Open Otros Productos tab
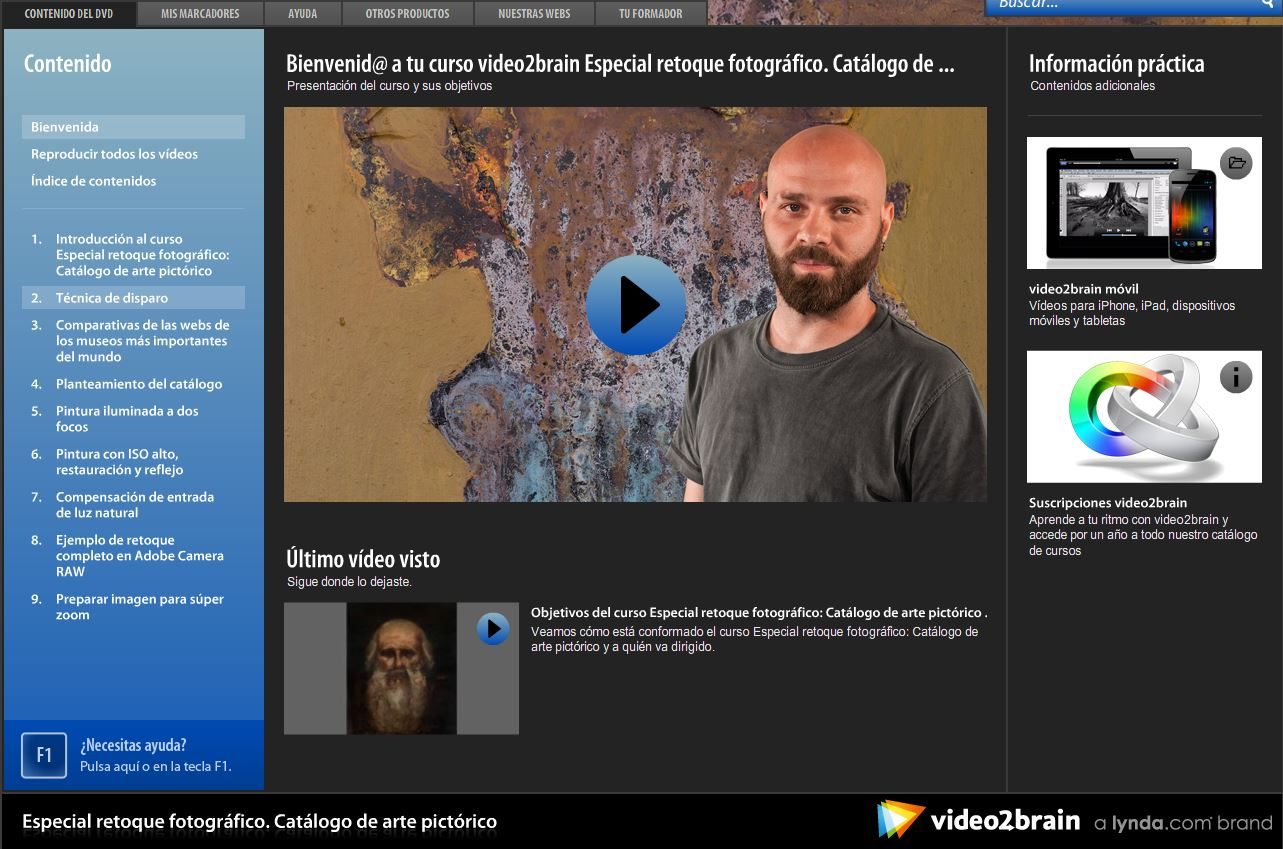1283x849 pixels. click(407, 14)
